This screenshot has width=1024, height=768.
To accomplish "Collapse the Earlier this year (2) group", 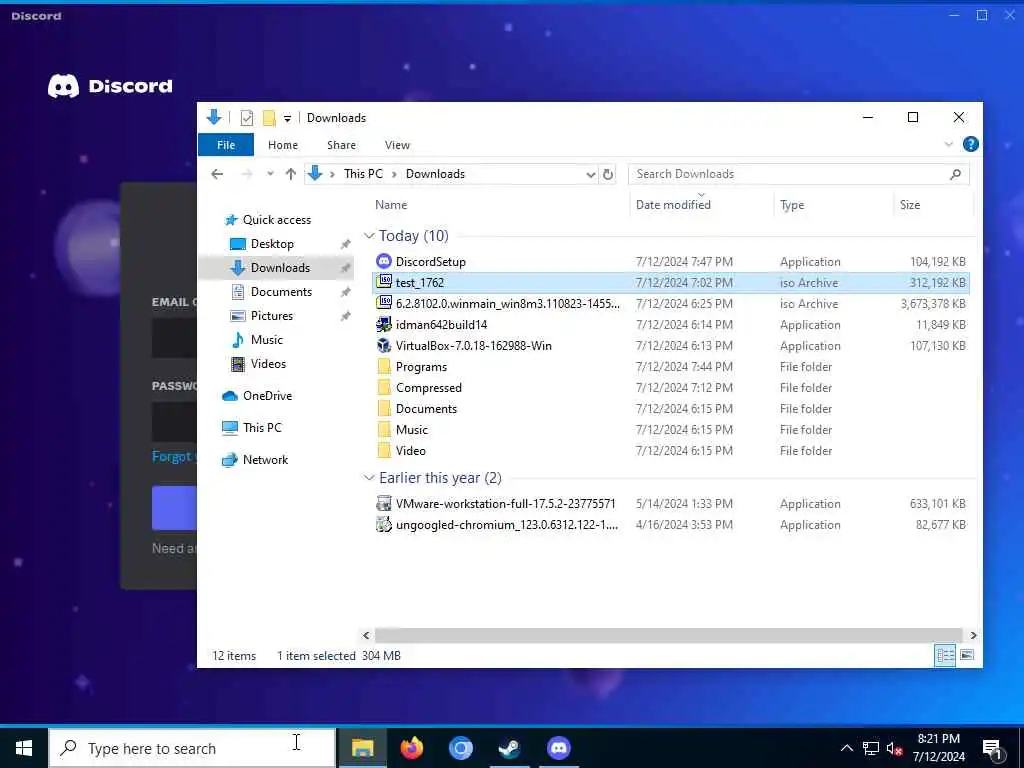I will pos(370,478).
